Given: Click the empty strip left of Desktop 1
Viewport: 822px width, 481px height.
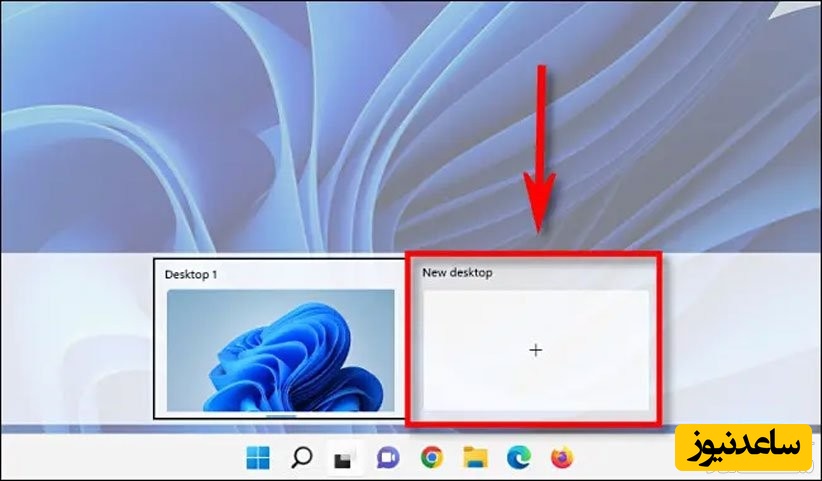Looking at the screenshot, I should pos(80,340).
